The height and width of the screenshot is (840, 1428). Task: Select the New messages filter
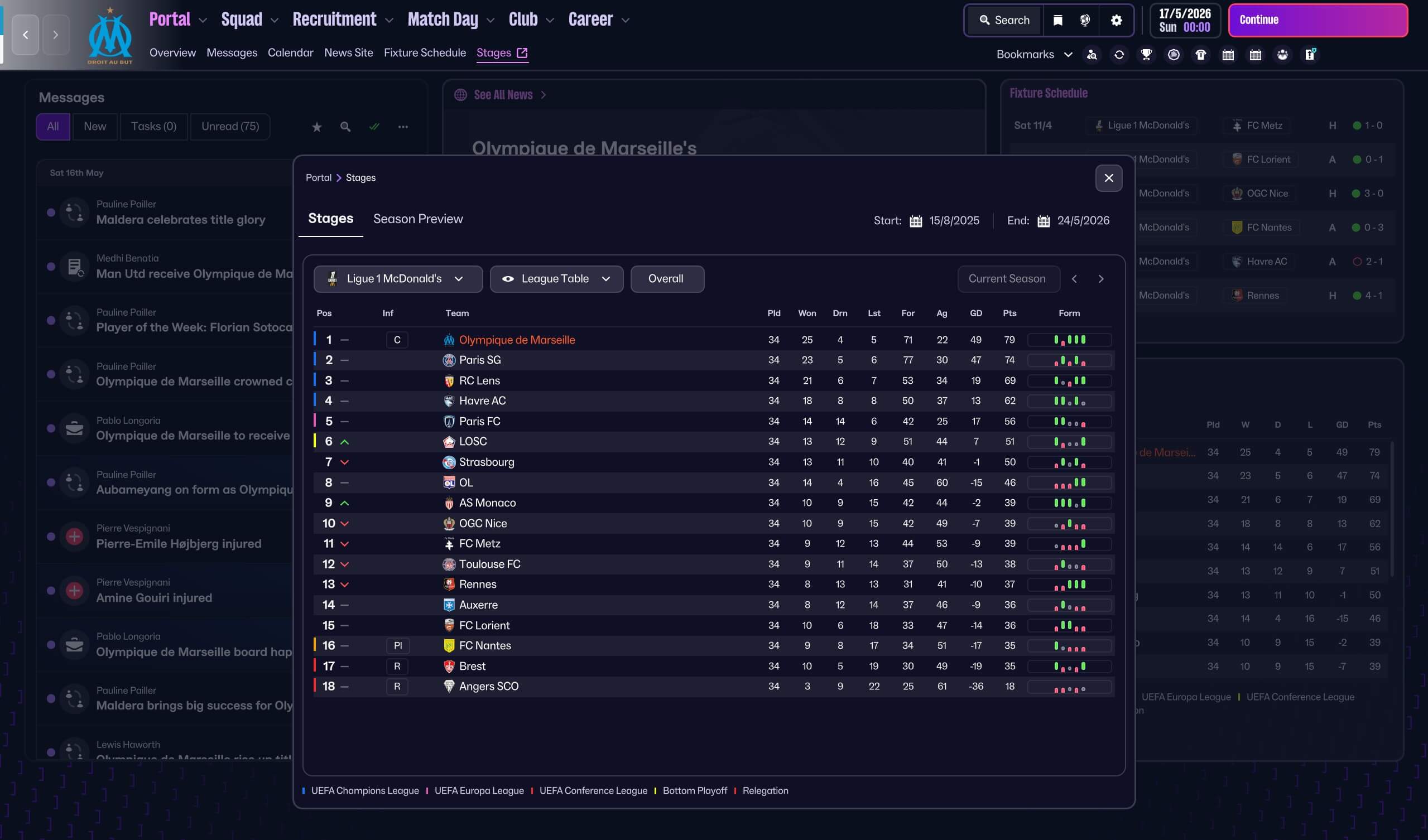[x=95, y=126]
